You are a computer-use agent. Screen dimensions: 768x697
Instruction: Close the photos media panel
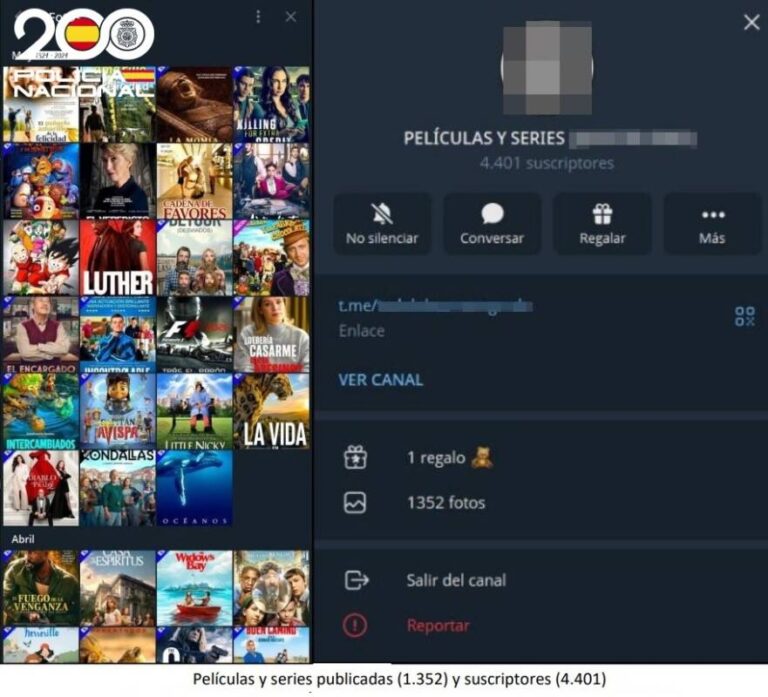290,17
